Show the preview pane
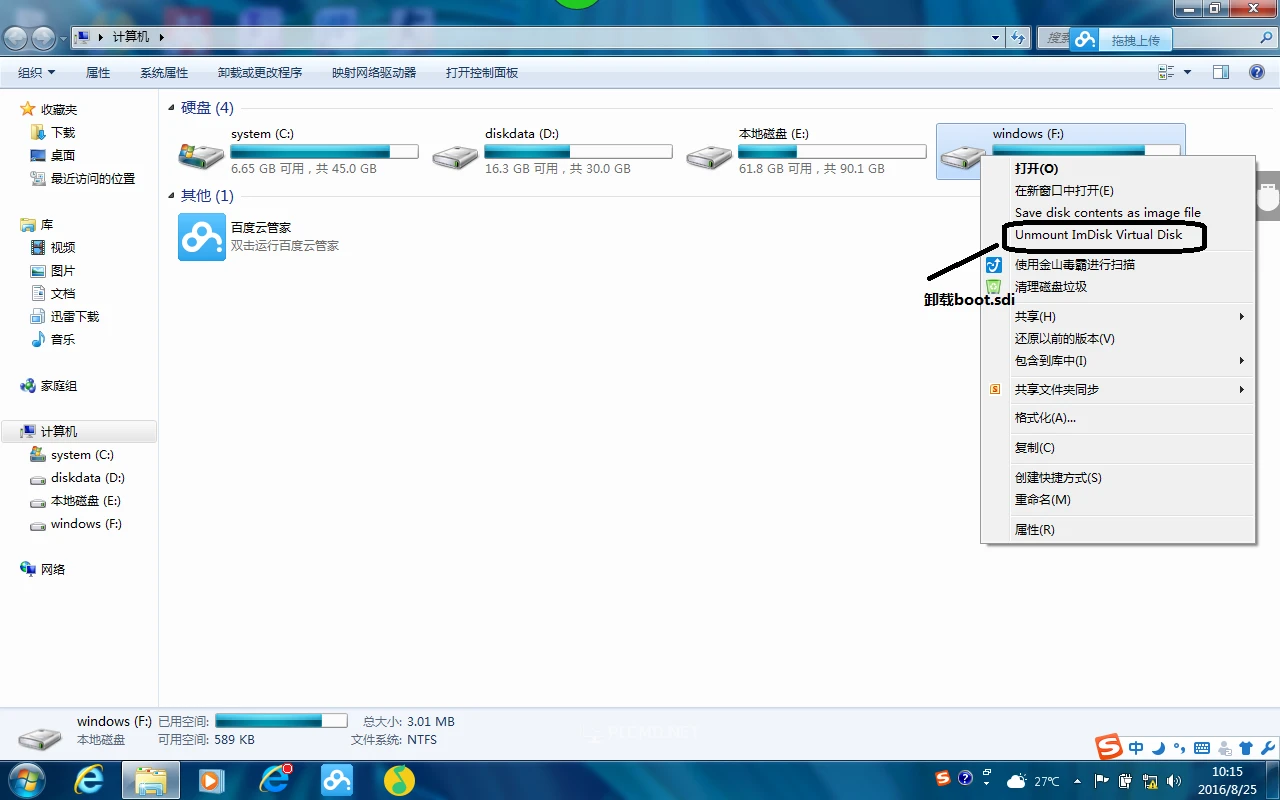 pyautogui.click(x=1220, y=72)
